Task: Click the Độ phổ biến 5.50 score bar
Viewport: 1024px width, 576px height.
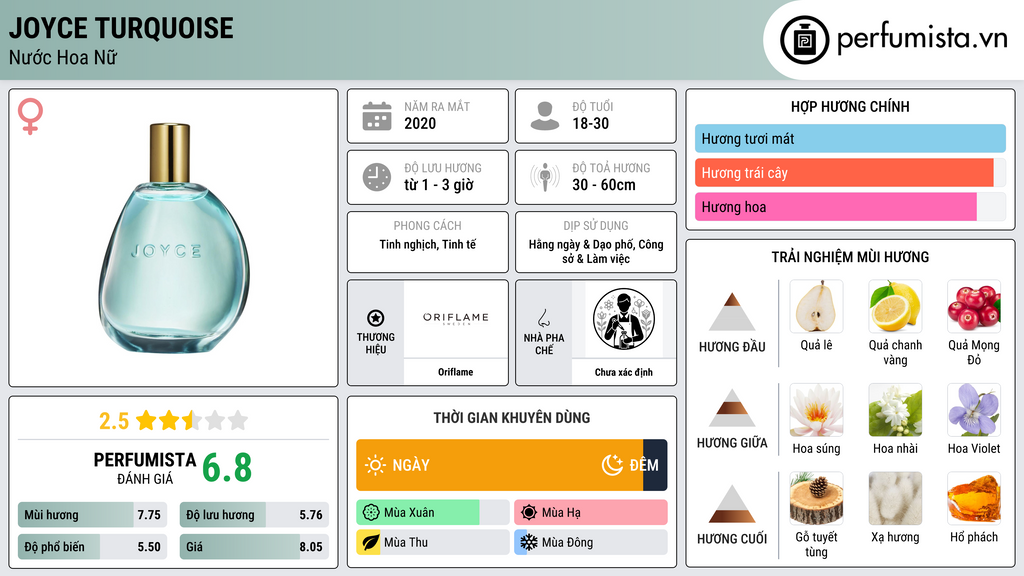Action: pyautogui.click(x=92, y=547)
